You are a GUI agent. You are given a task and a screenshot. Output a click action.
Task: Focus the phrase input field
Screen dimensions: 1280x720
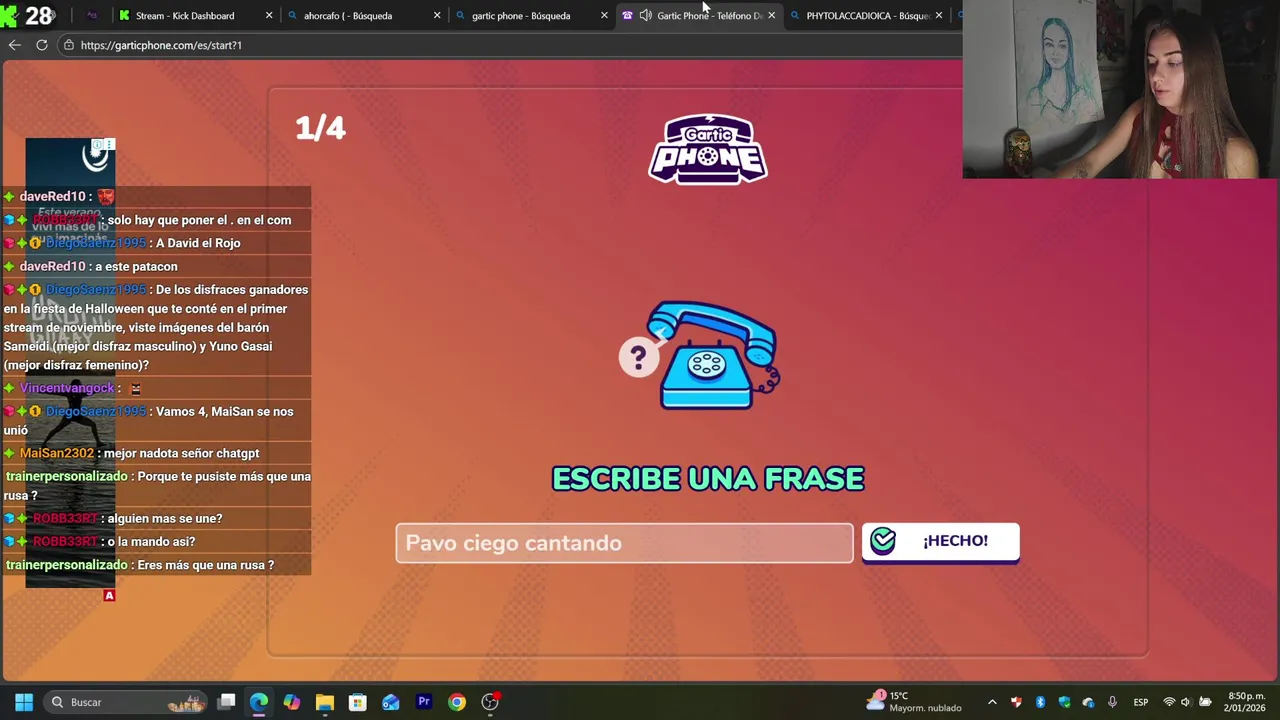(624, 543)
